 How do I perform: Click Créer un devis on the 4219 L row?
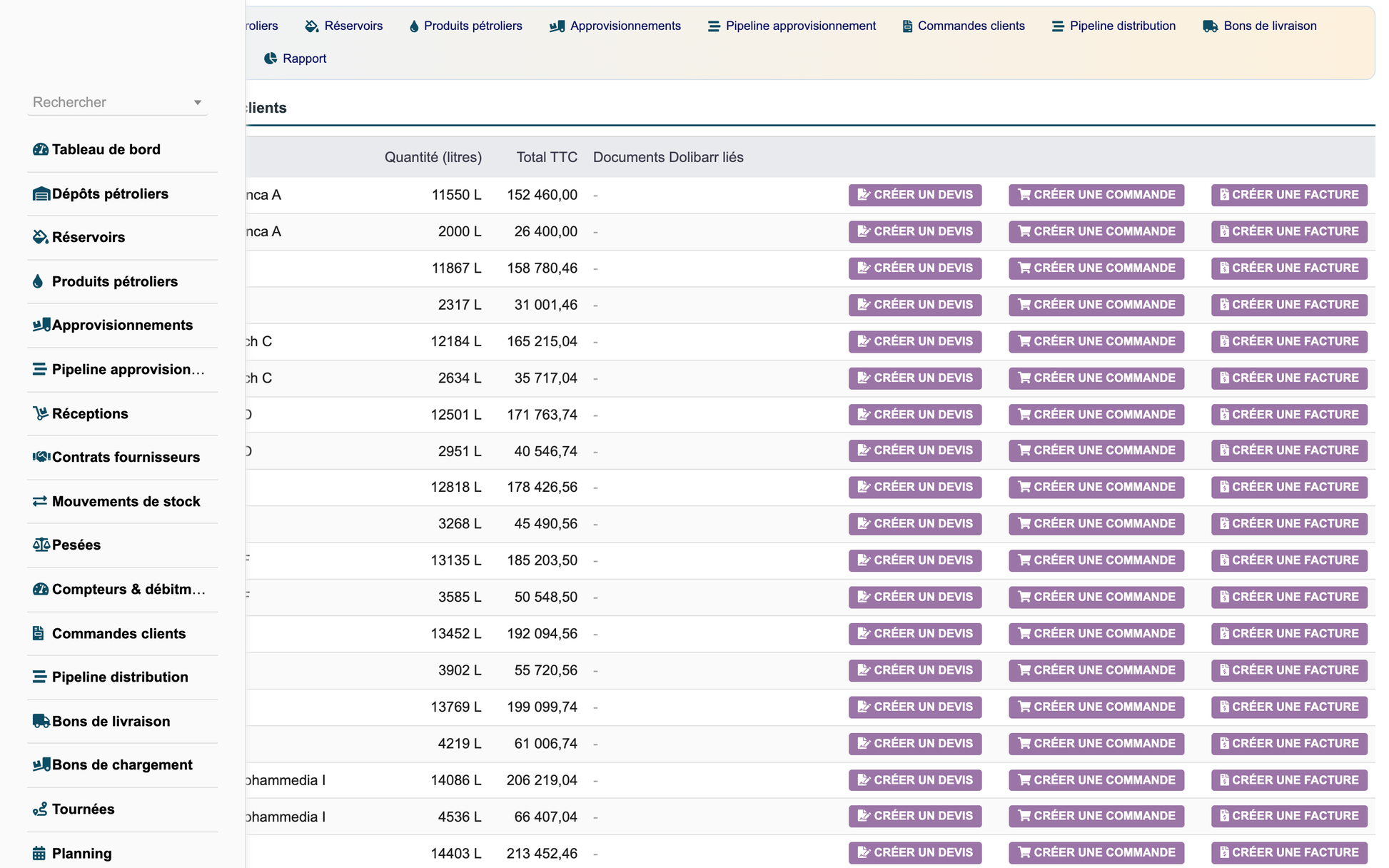coord(915,744)
